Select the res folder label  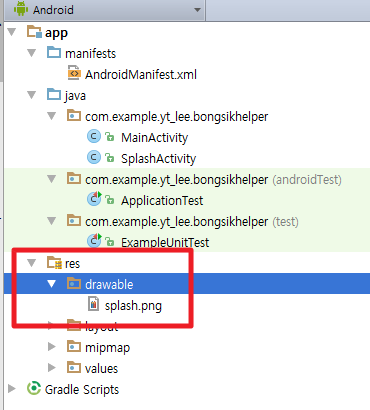click(72, 264)
